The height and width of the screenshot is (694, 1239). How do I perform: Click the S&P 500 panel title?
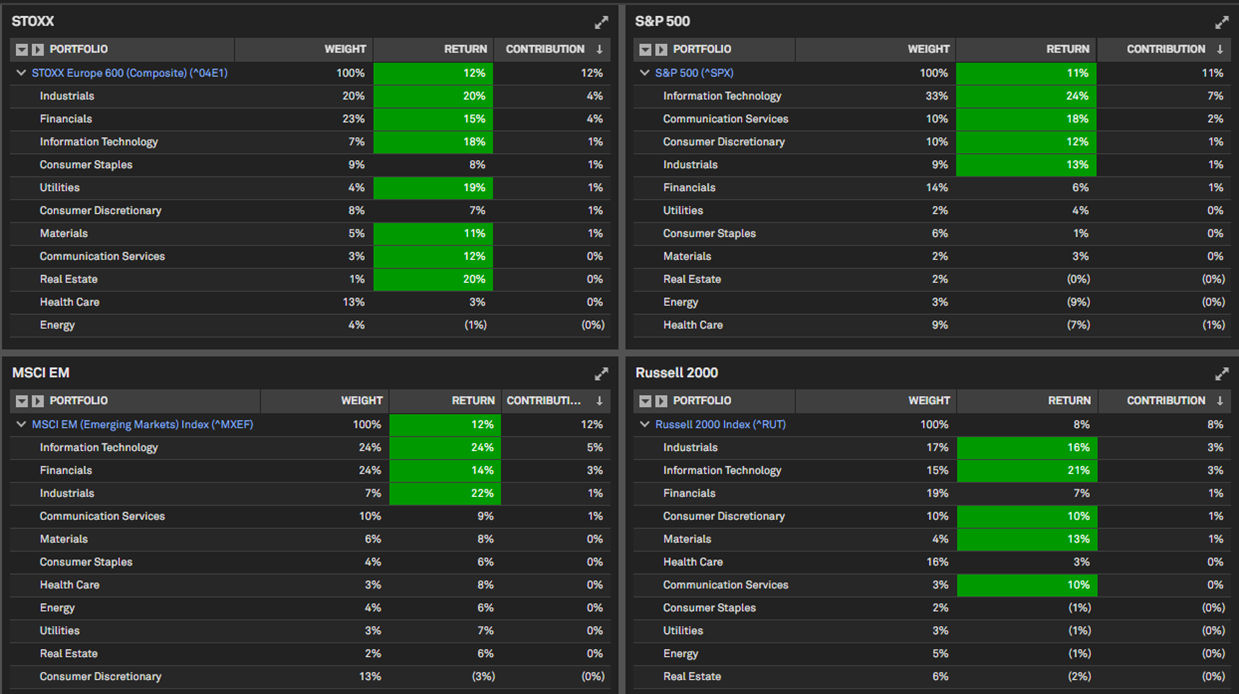[x=662, y=22]
